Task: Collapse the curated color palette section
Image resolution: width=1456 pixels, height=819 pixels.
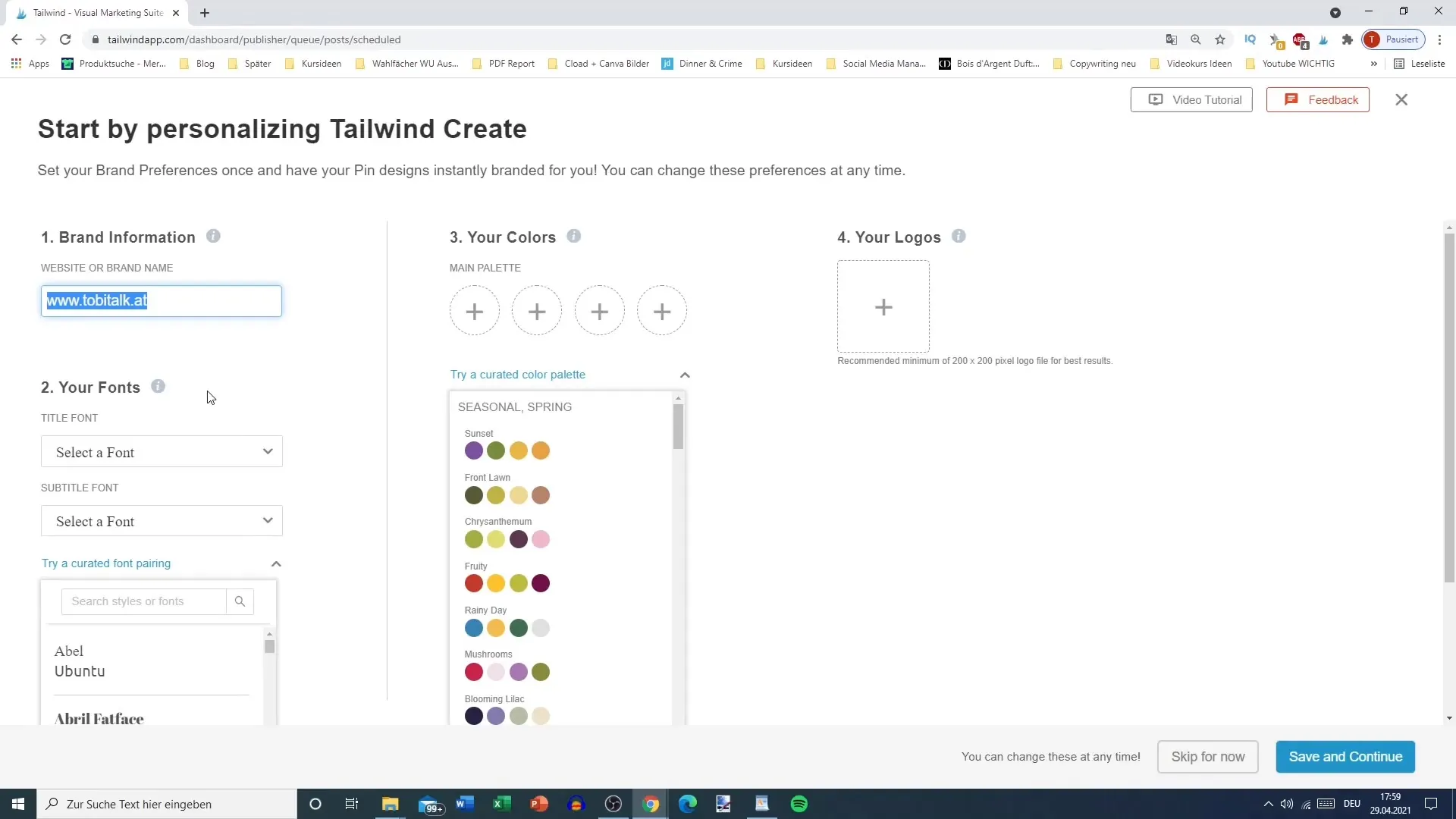Action: [685, 375]
